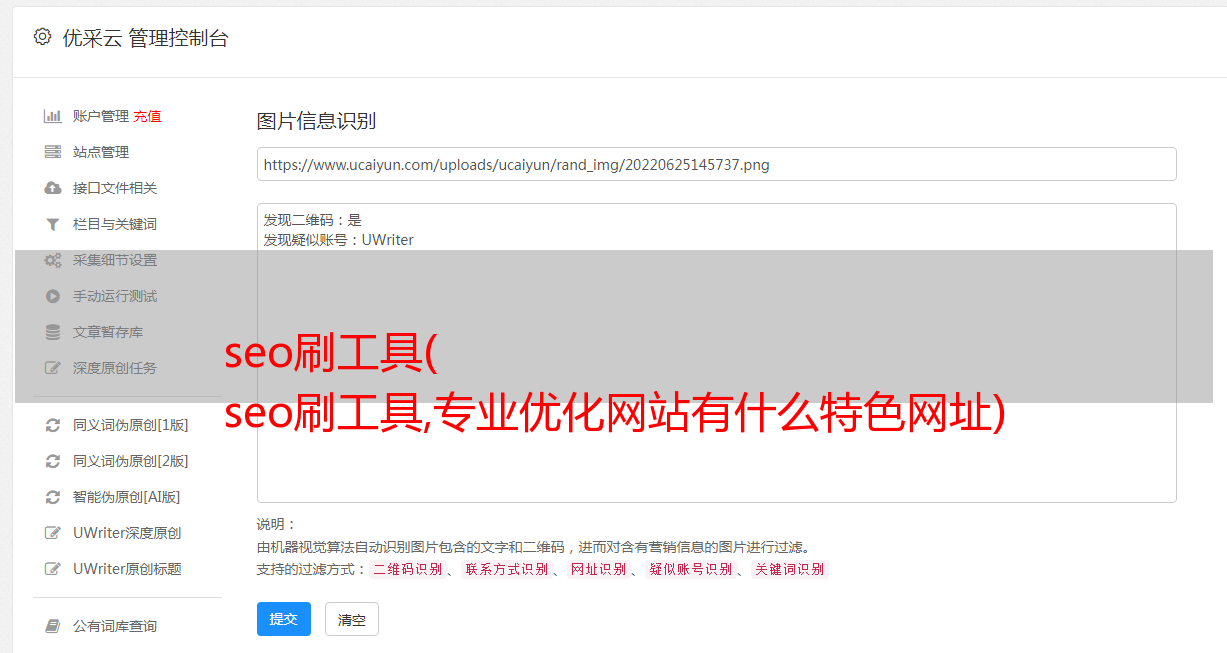Click the play circle icon for 手动运行测试

click(53, 296)
